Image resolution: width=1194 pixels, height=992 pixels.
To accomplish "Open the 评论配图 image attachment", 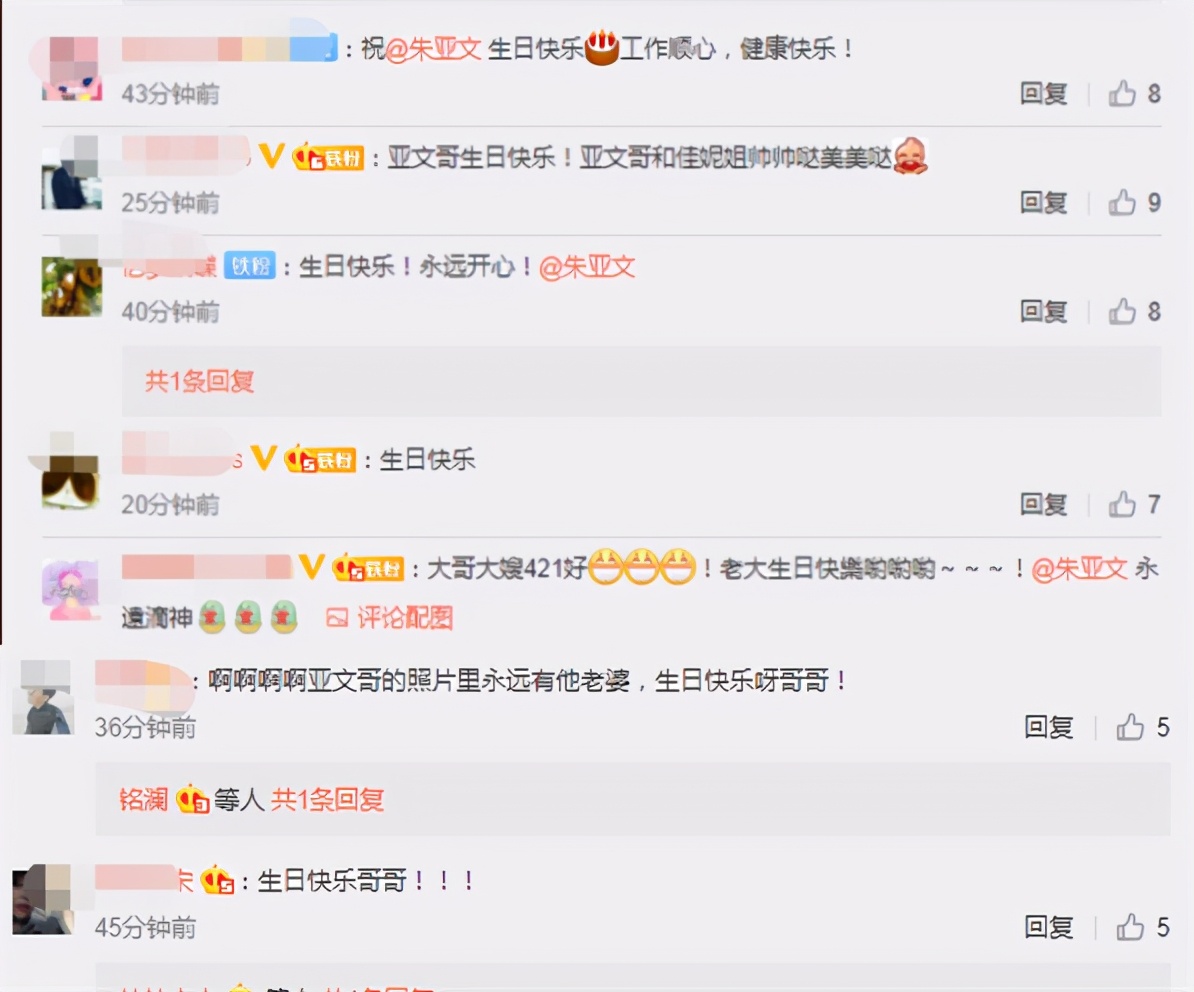I will (390, 617).
